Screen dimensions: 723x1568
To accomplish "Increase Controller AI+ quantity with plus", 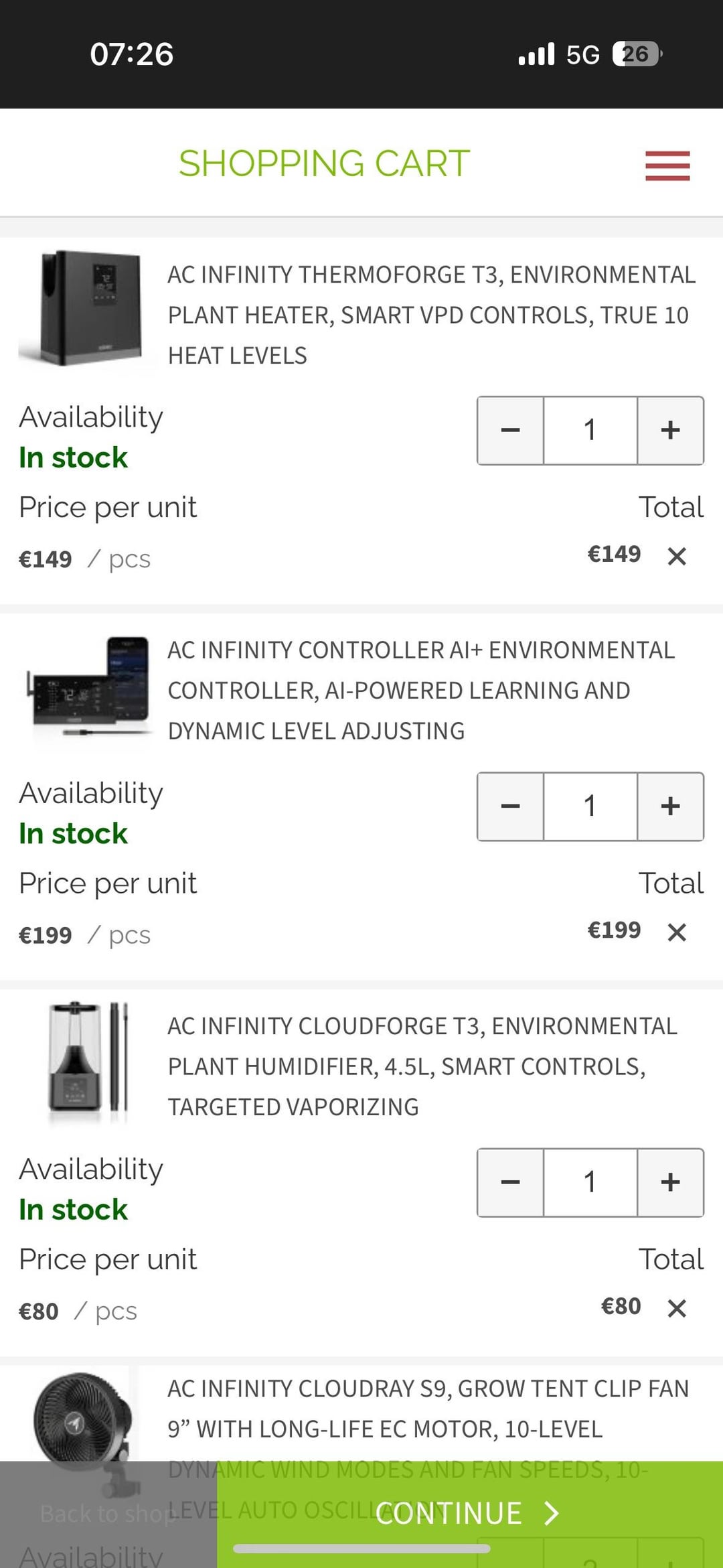I will pyautogui.click(x=670, y=806).
